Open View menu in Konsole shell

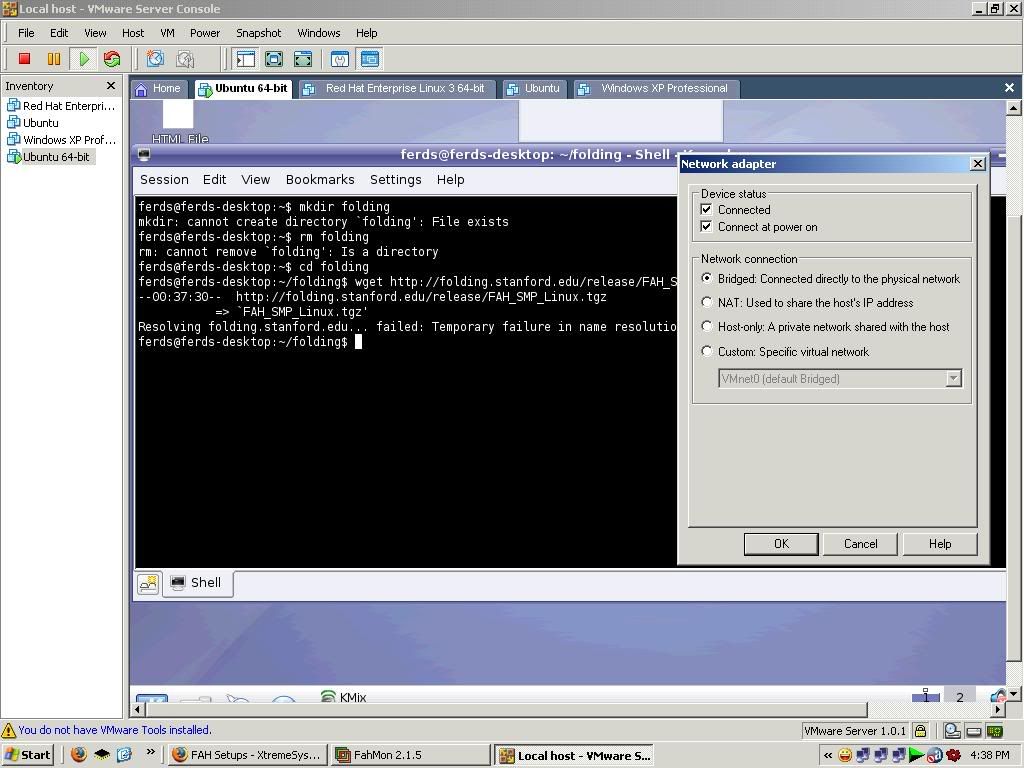(x=255, y=180)
